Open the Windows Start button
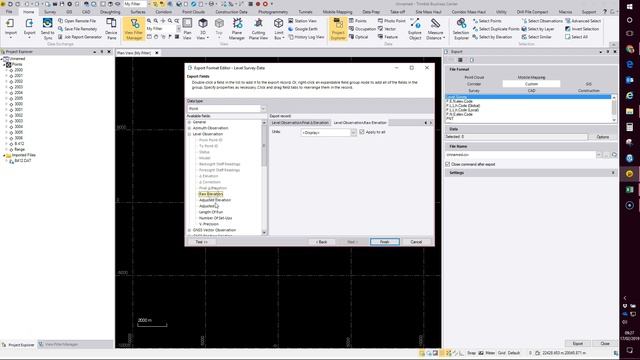640x360 pixels. (x=629, y=6)
